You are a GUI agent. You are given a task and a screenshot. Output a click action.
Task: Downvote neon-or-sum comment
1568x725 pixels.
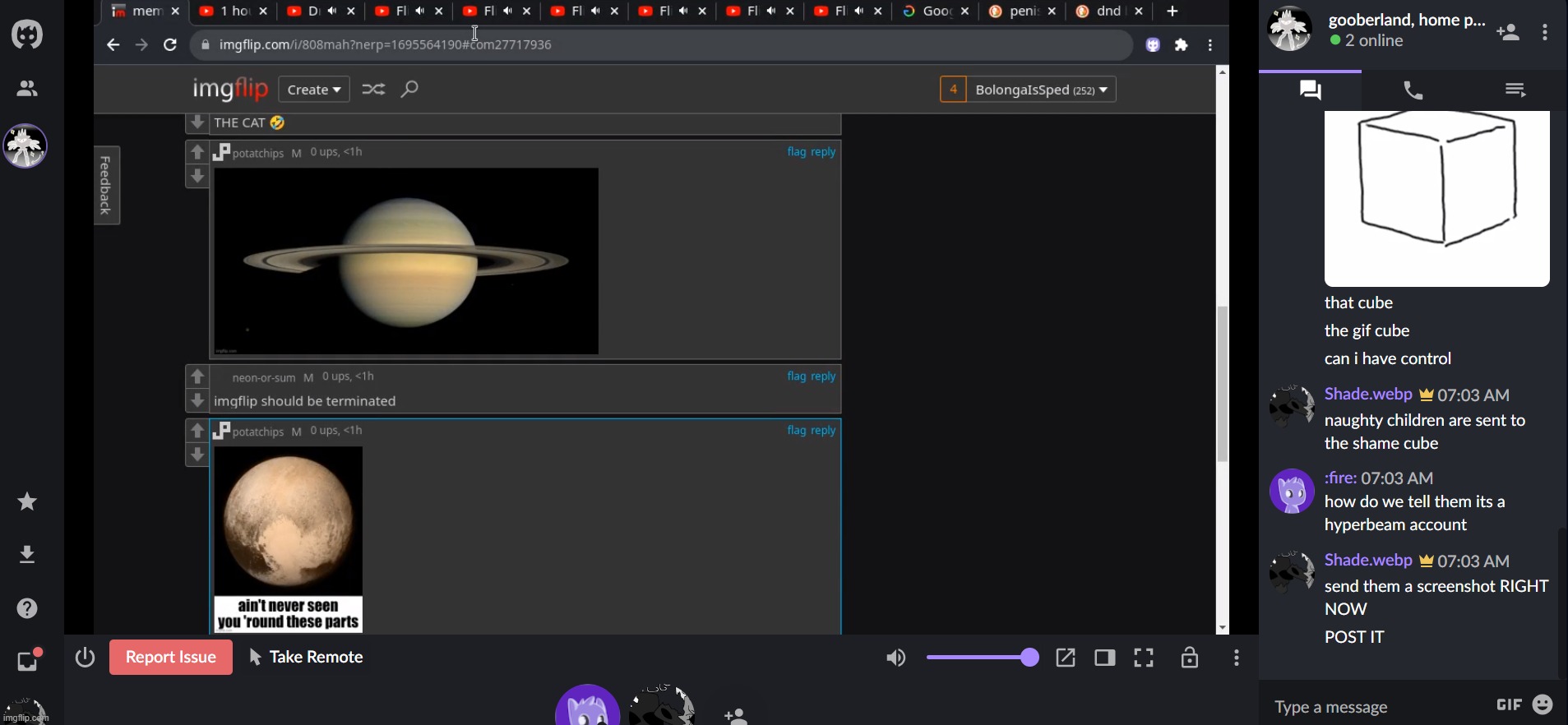coord(197,401)
